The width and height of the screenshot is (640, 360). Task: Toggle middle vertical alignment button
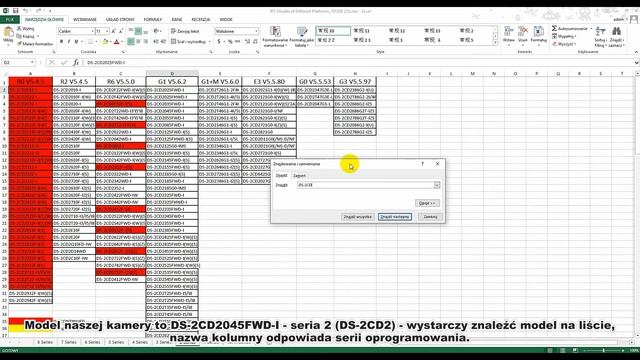(x=138, y=31)
